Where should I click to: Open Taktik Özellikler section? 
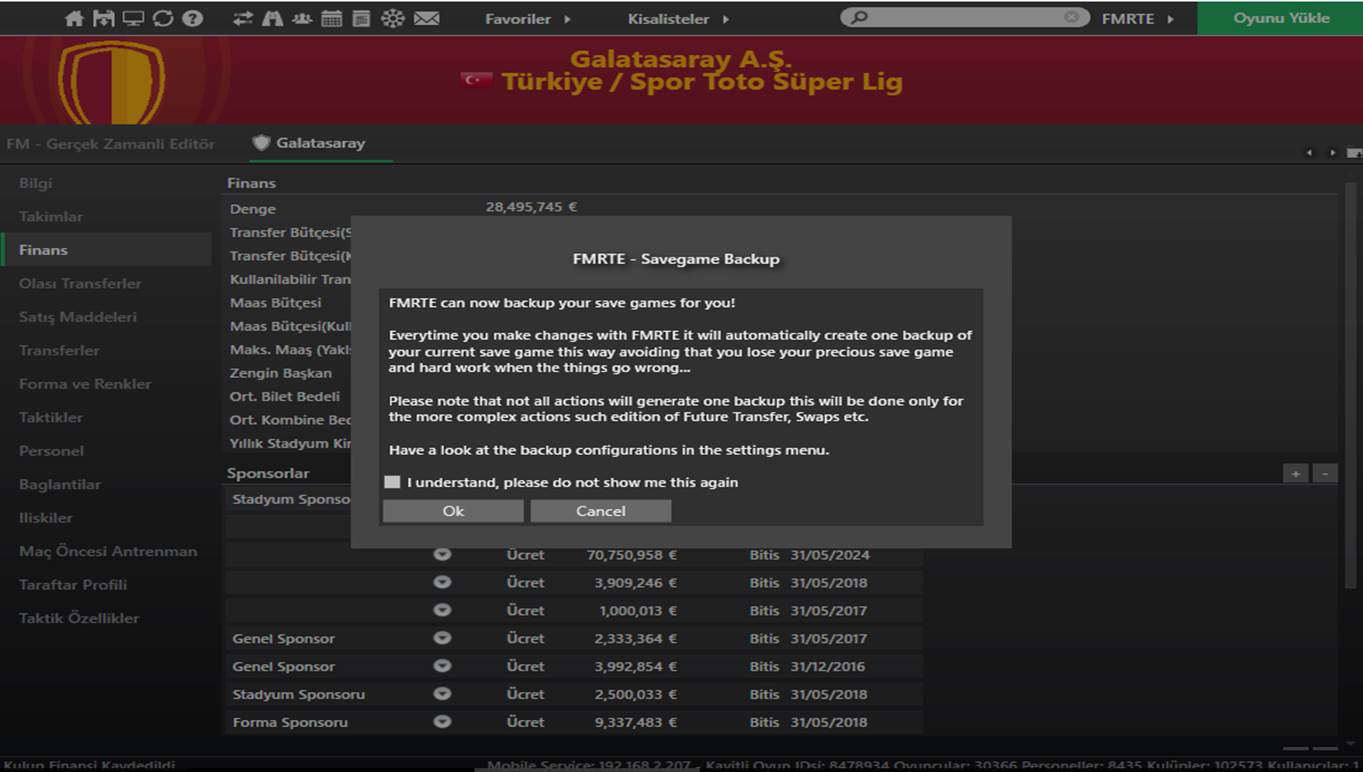(79, 618)
